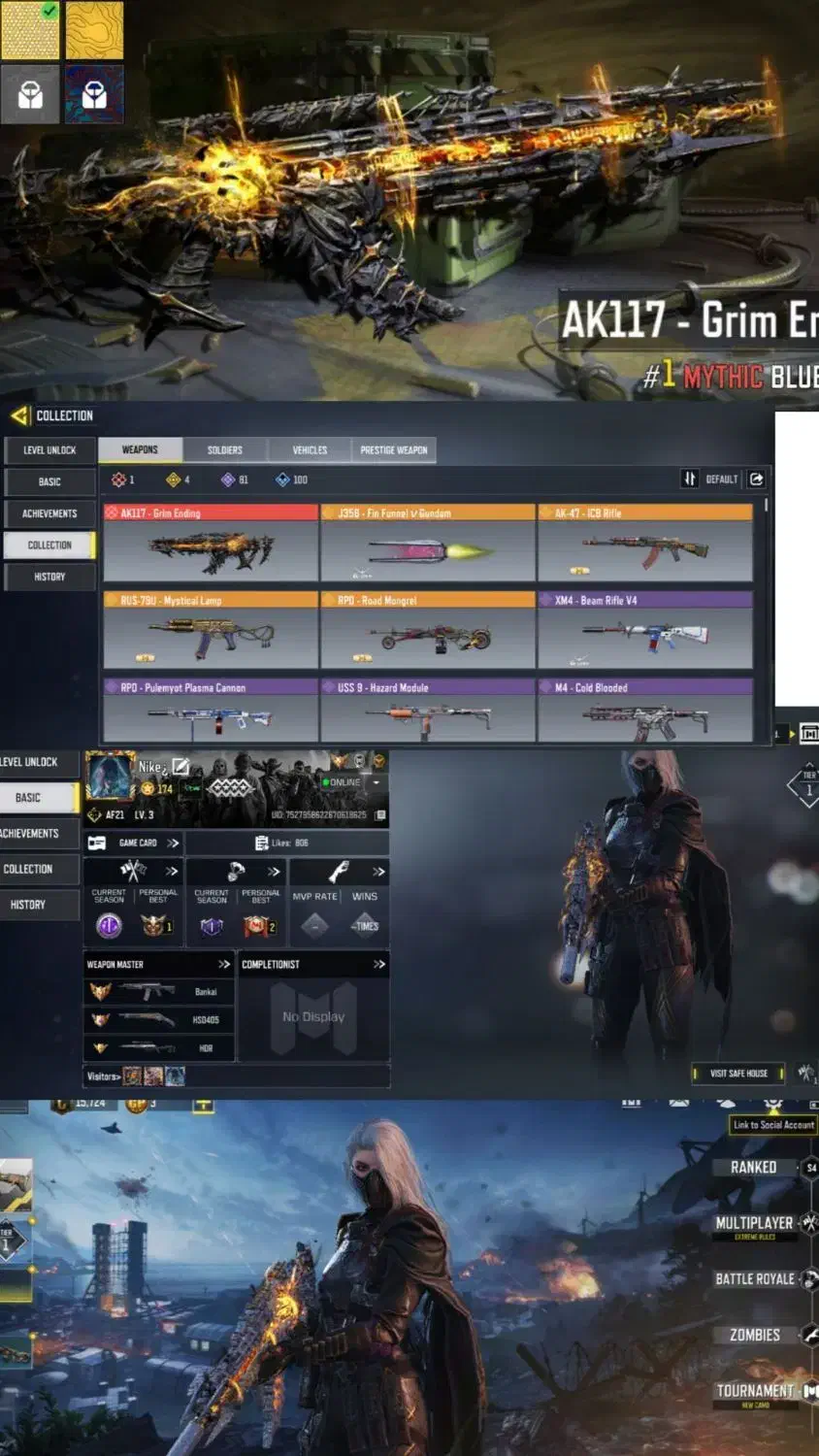
Task: Open the RPD - Road Mongrel card
Action: tap(428, 630)
